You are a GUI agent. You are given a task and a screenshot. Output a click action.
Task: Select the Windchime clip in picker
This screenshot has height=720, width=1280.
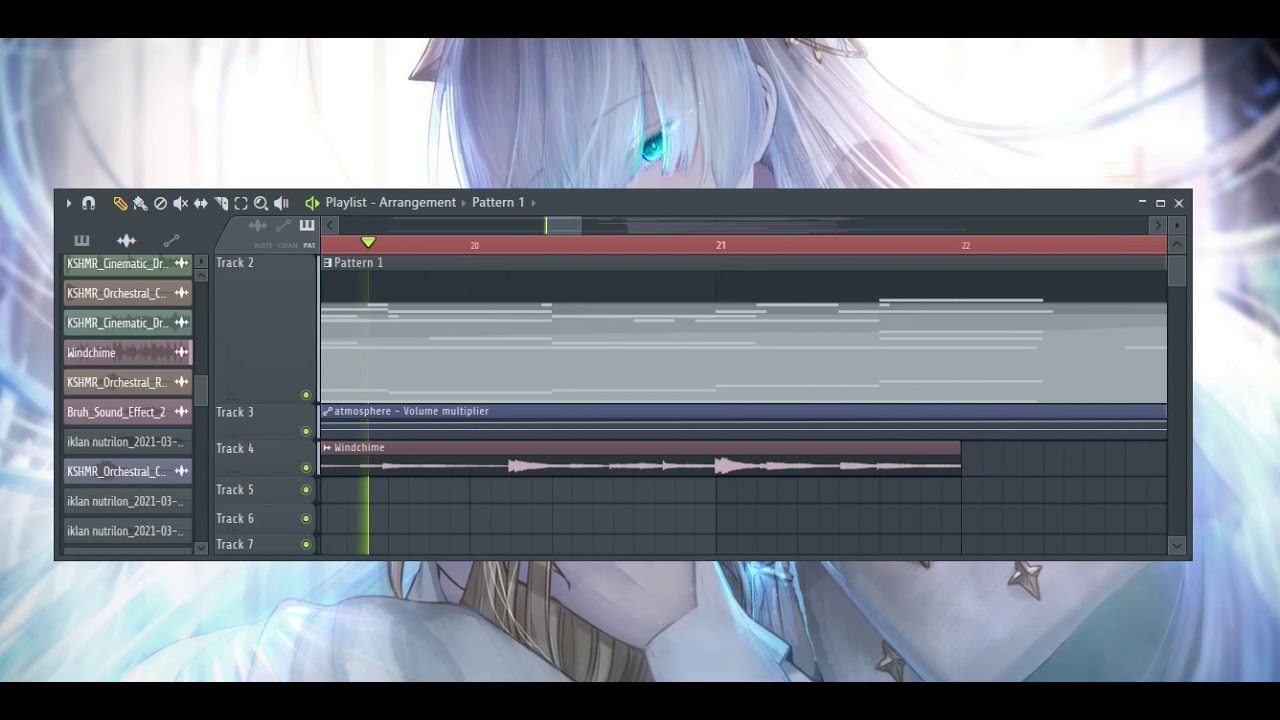(x=127, y=353)
